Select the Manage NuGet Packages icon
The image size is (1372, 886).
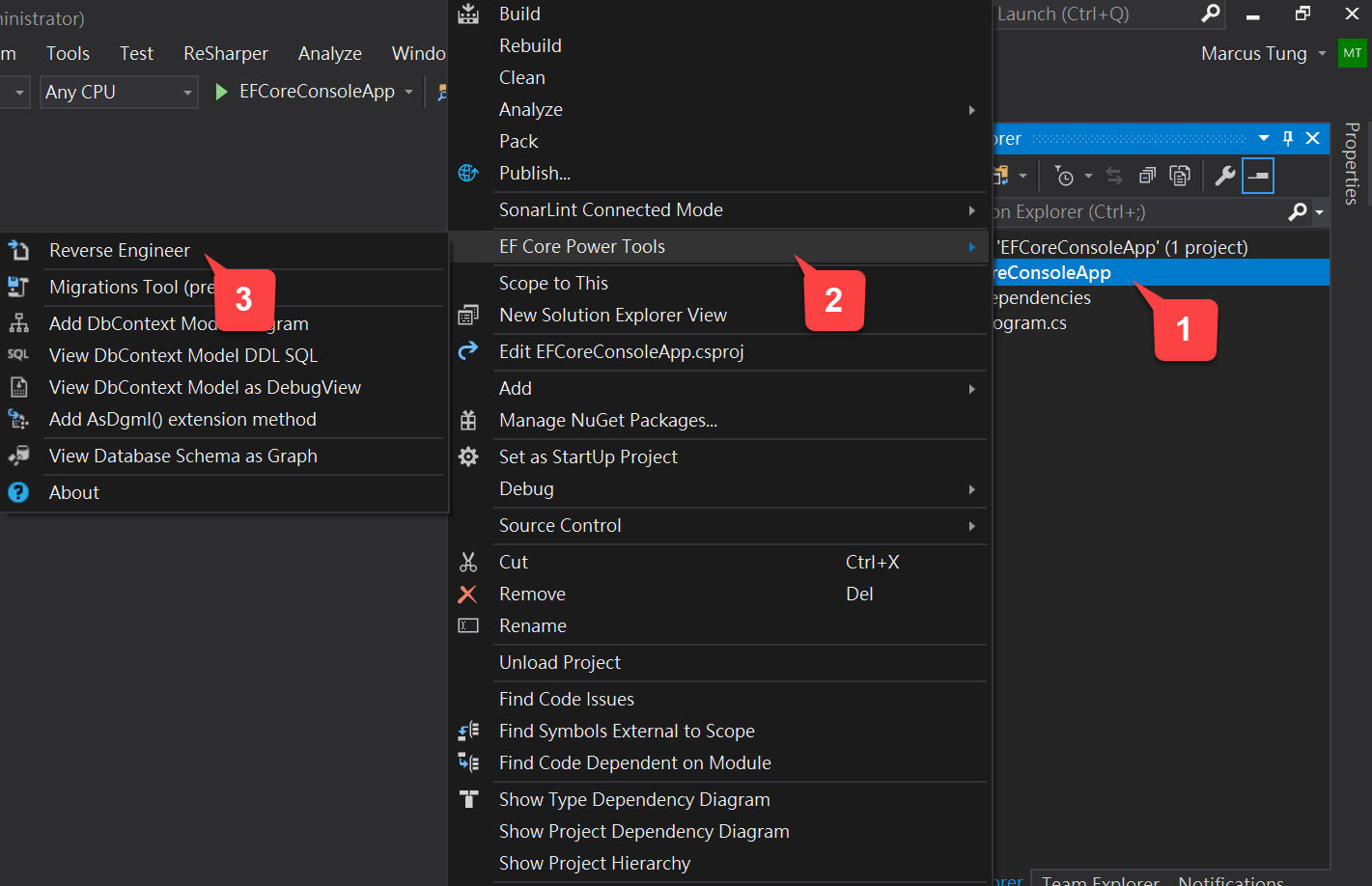[469, 421]
